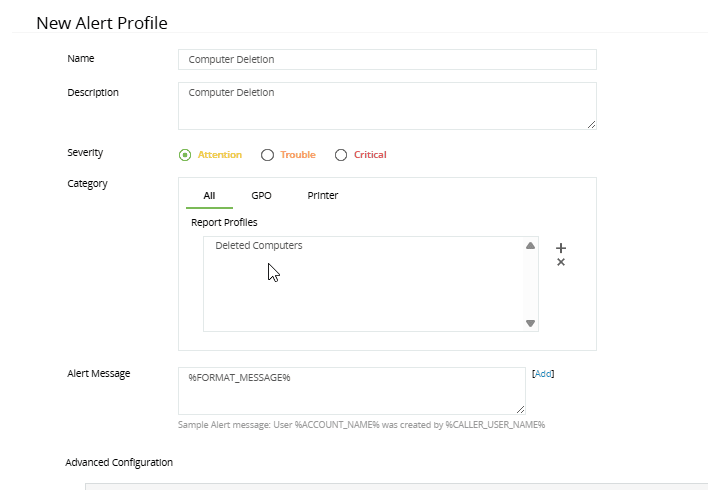
Task: Focus the Name input field
Action: (x=387, y=60)
